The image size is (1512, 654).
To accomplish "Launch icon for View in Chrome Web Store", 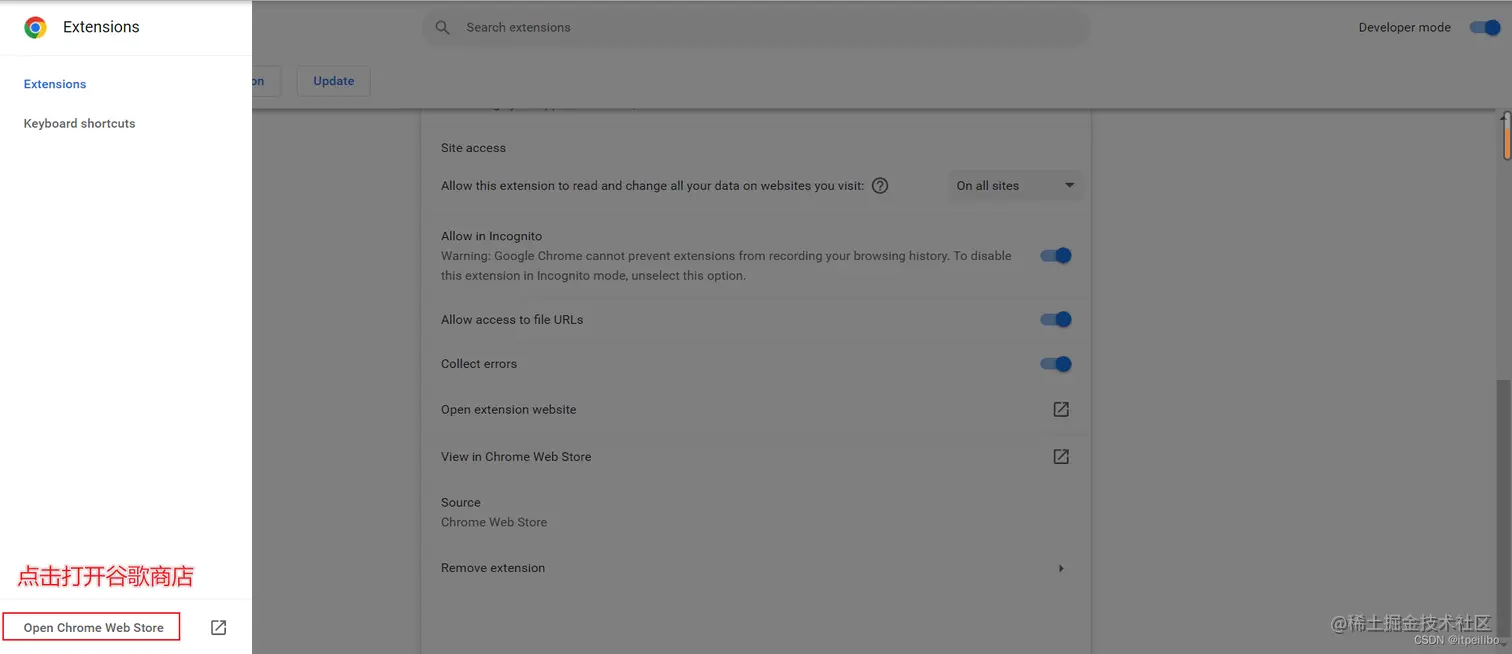I will 1061,456.
